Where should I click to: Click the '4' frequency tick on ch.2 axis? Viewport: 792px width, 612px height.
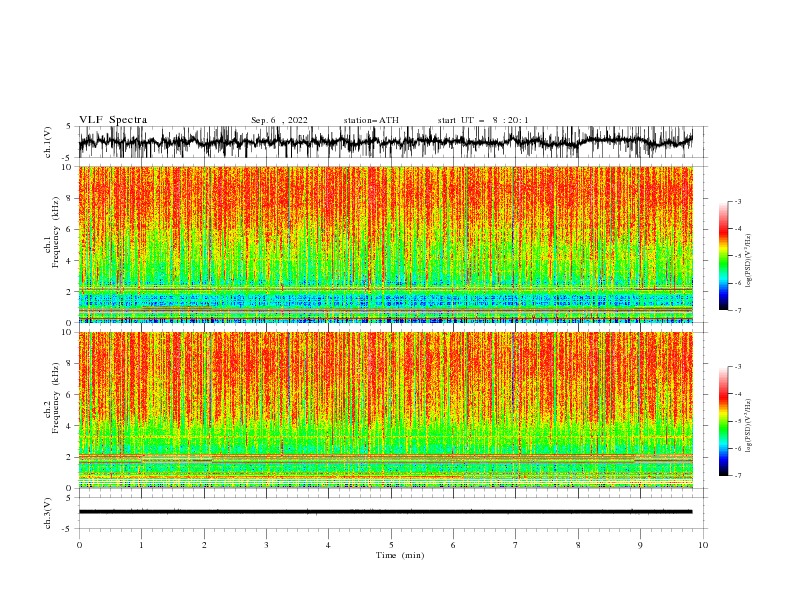click(68, 426)
